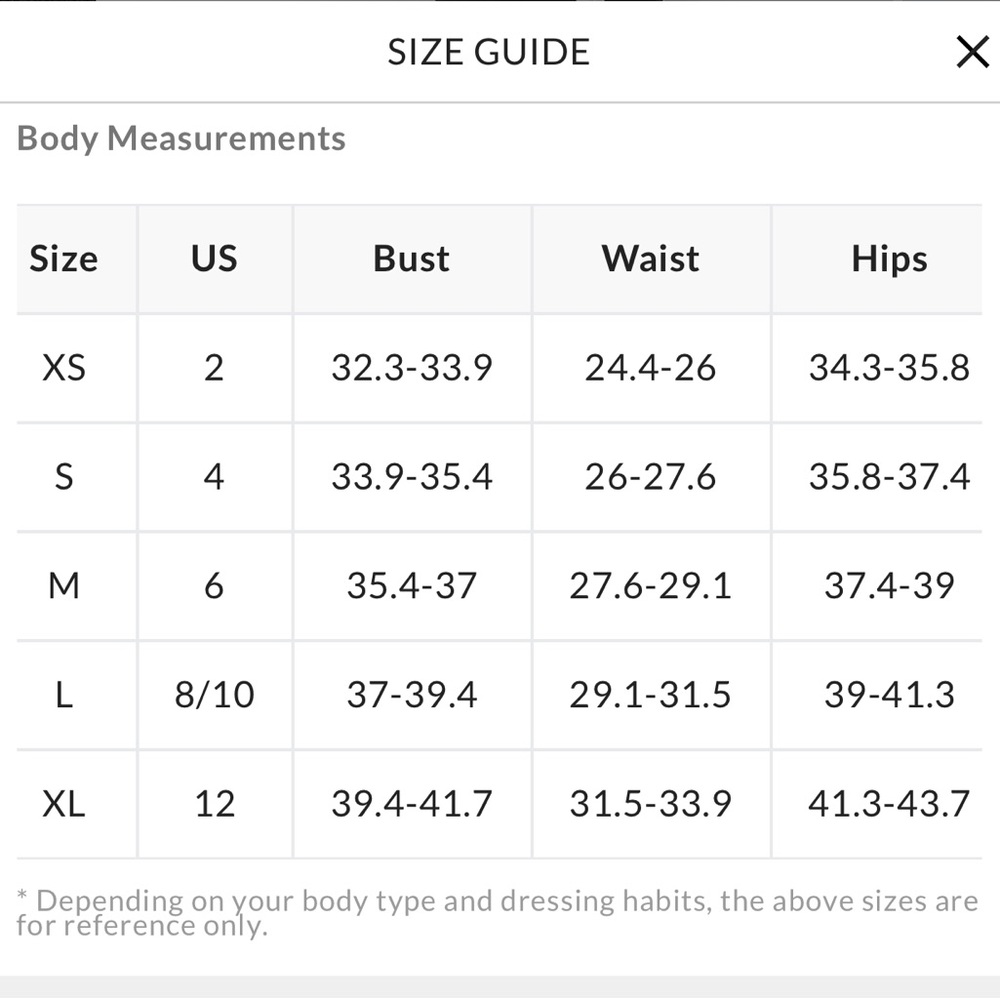Click the Body Measurements heading
Viewport: 1000px width, 1000px height.
pos(181,138)
